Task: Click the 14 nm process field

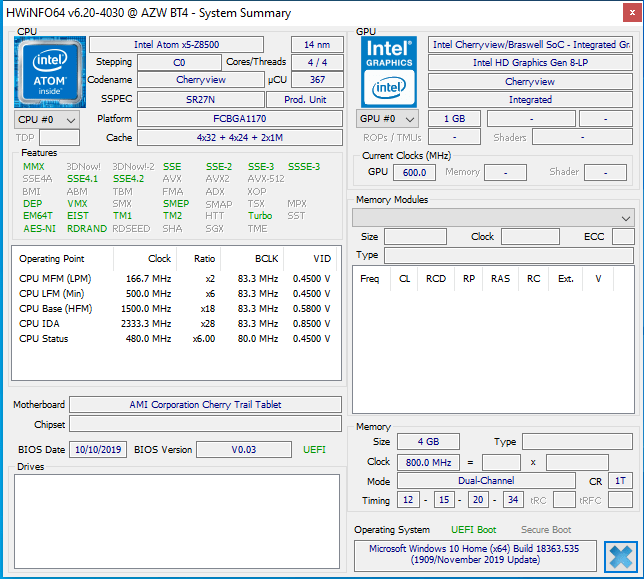Action: (x=317, y=44)
